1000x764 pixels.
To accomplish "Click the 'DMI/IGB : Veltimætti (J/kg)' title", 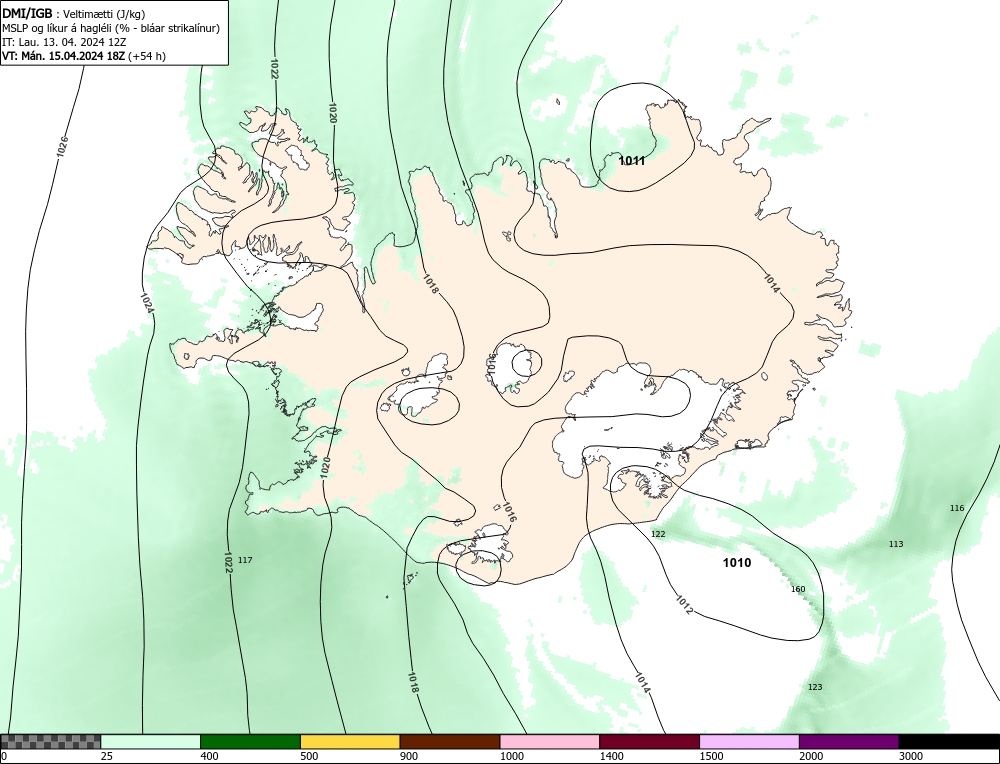I will (x=73, y=13).
